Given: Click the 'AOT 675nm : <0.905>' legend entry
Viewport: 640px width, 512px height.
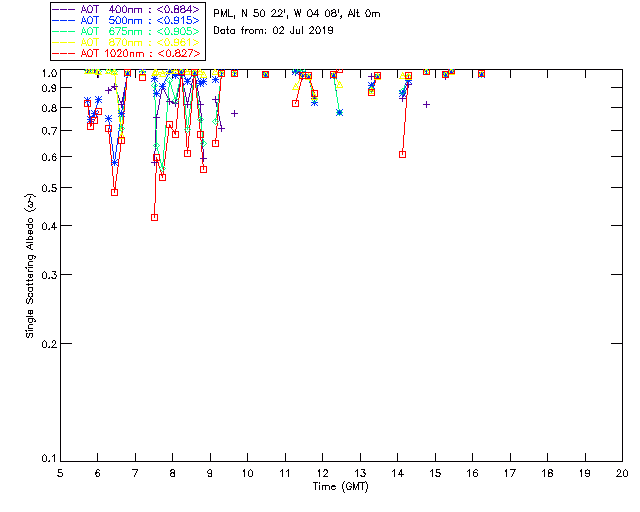Looking at the screenshot, I should click(126, 31).
